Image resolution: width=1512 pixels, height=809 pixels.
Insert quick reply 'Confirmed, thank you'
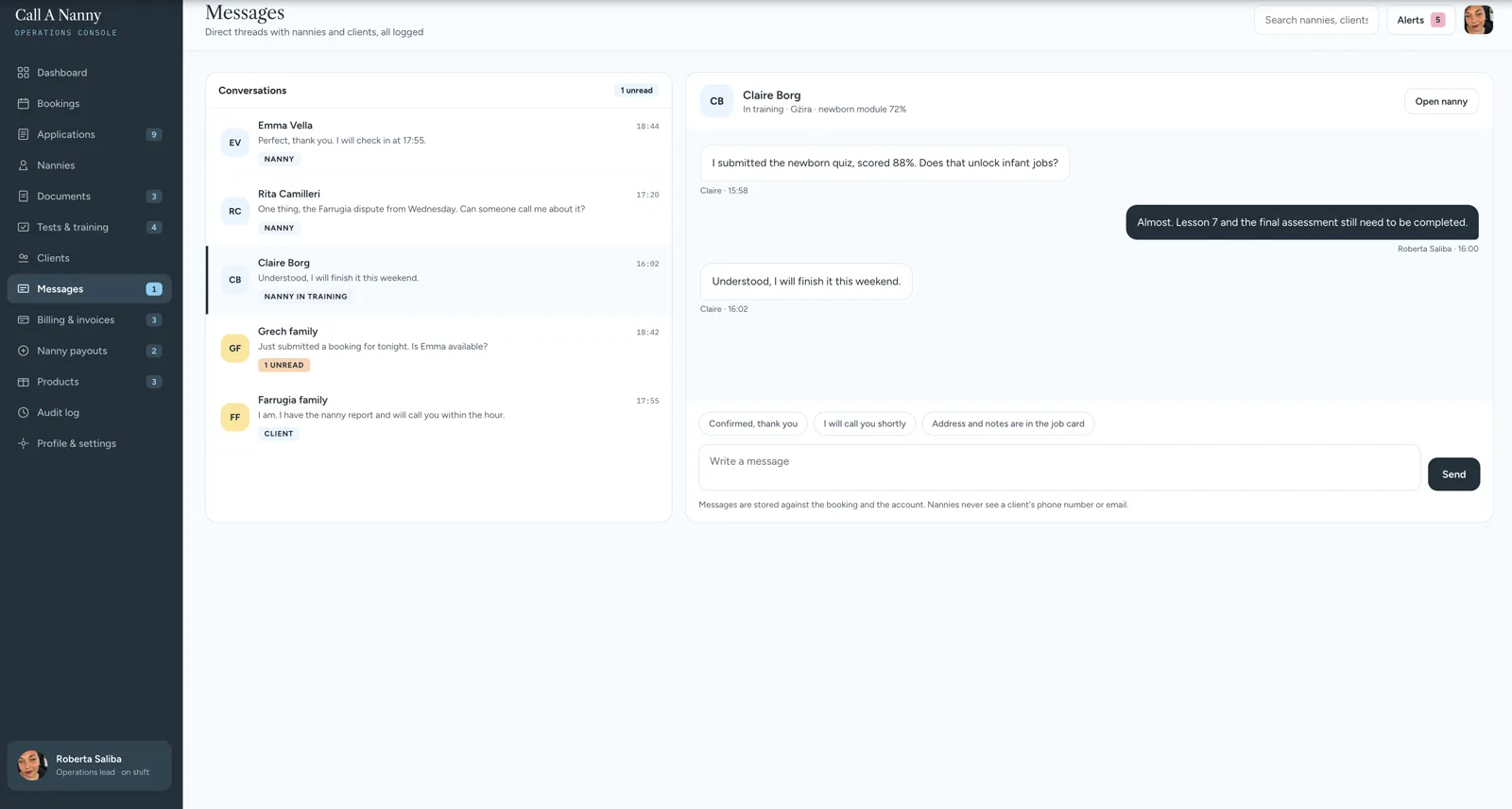[x=753, y=423]
